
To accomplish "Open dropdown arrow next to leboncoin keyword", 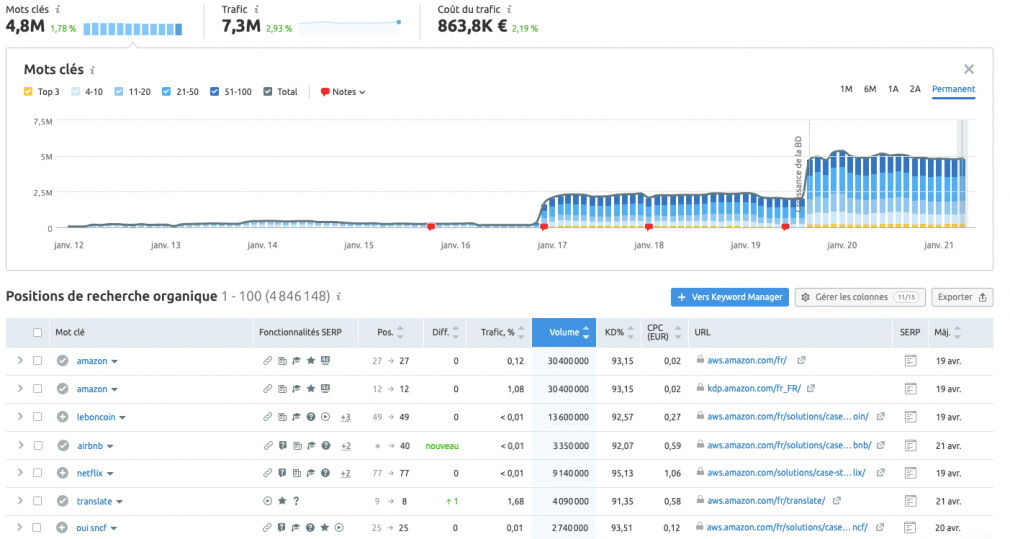I will [x=122, y=418].
